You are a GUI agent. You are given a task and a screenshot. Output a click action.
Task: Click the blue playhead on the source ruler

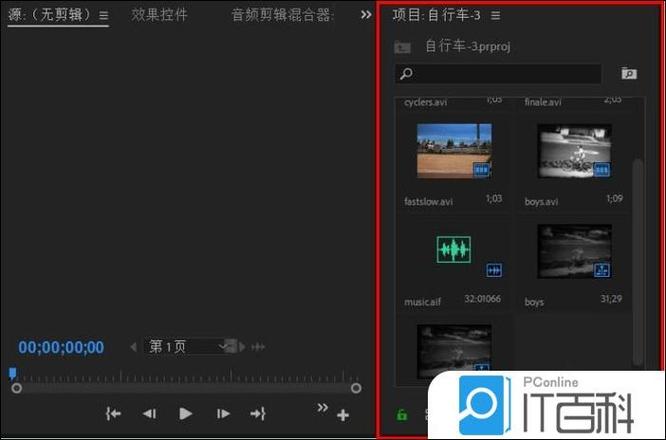coord(13,373)
